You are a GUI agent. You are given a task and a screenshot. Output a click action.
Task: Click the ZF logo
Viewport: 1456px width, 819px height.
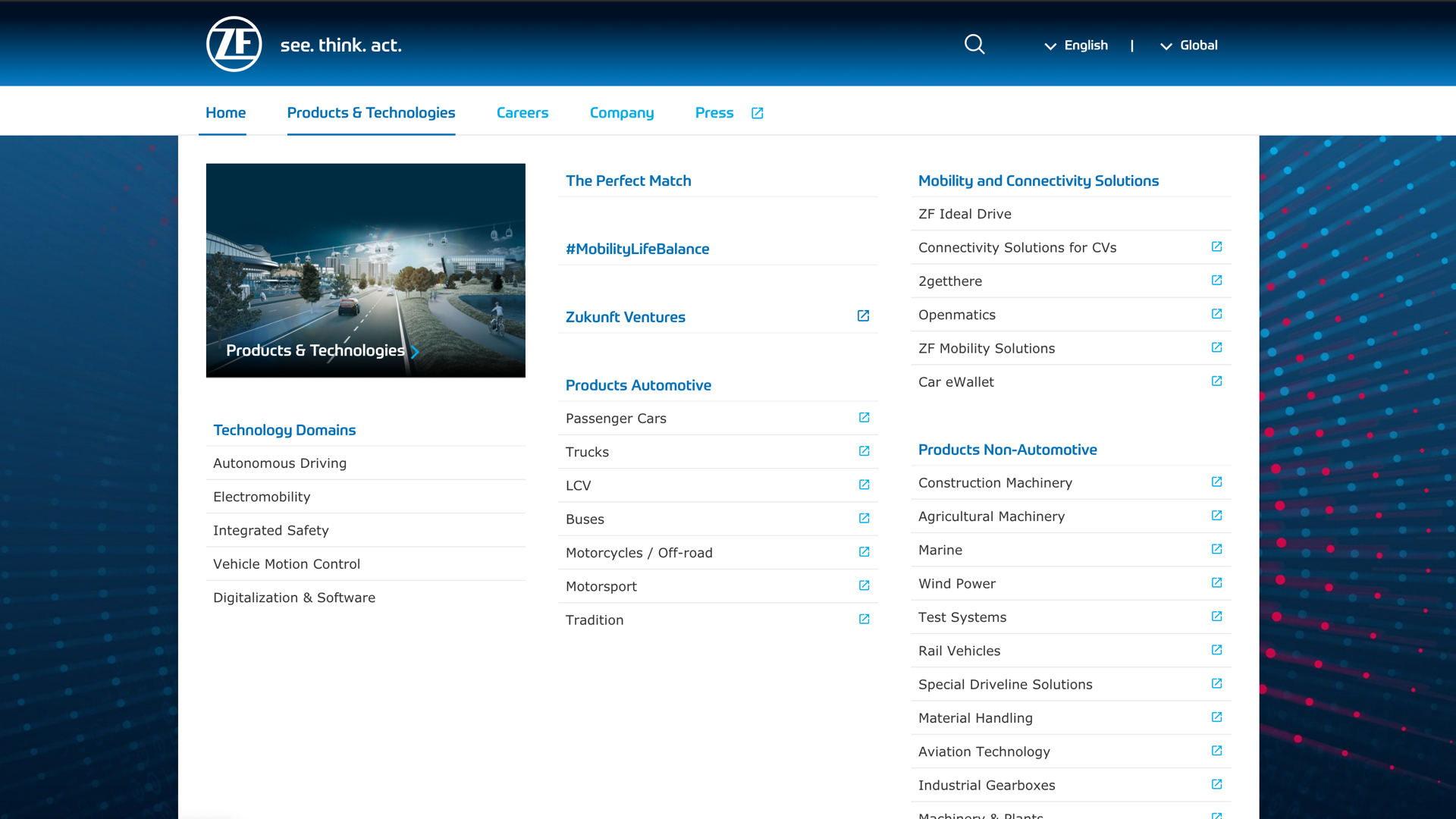pos(234,44)
